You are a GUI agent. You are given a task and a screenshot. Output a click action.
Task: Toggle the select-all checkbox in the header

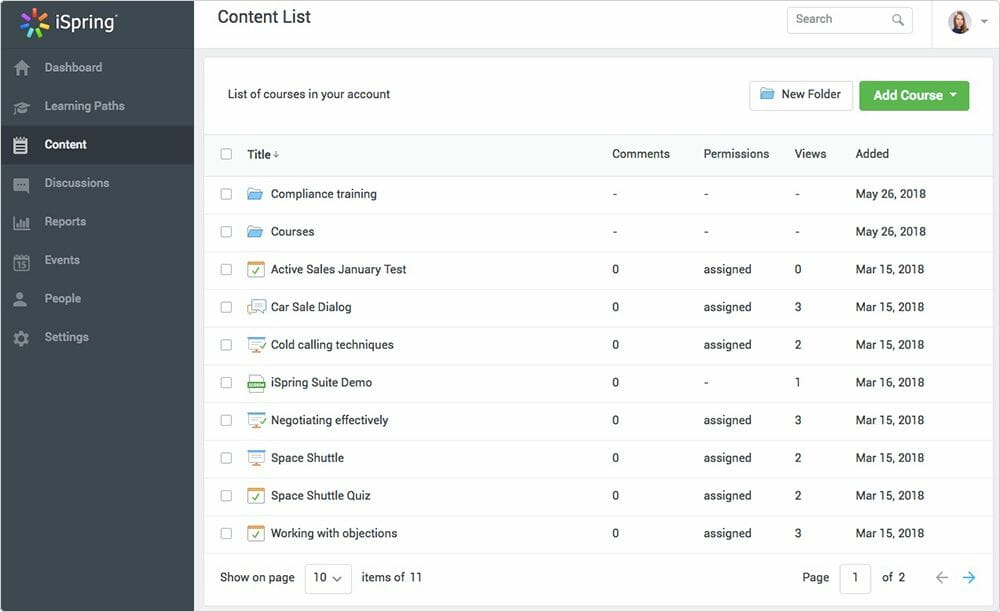point(226,153)
